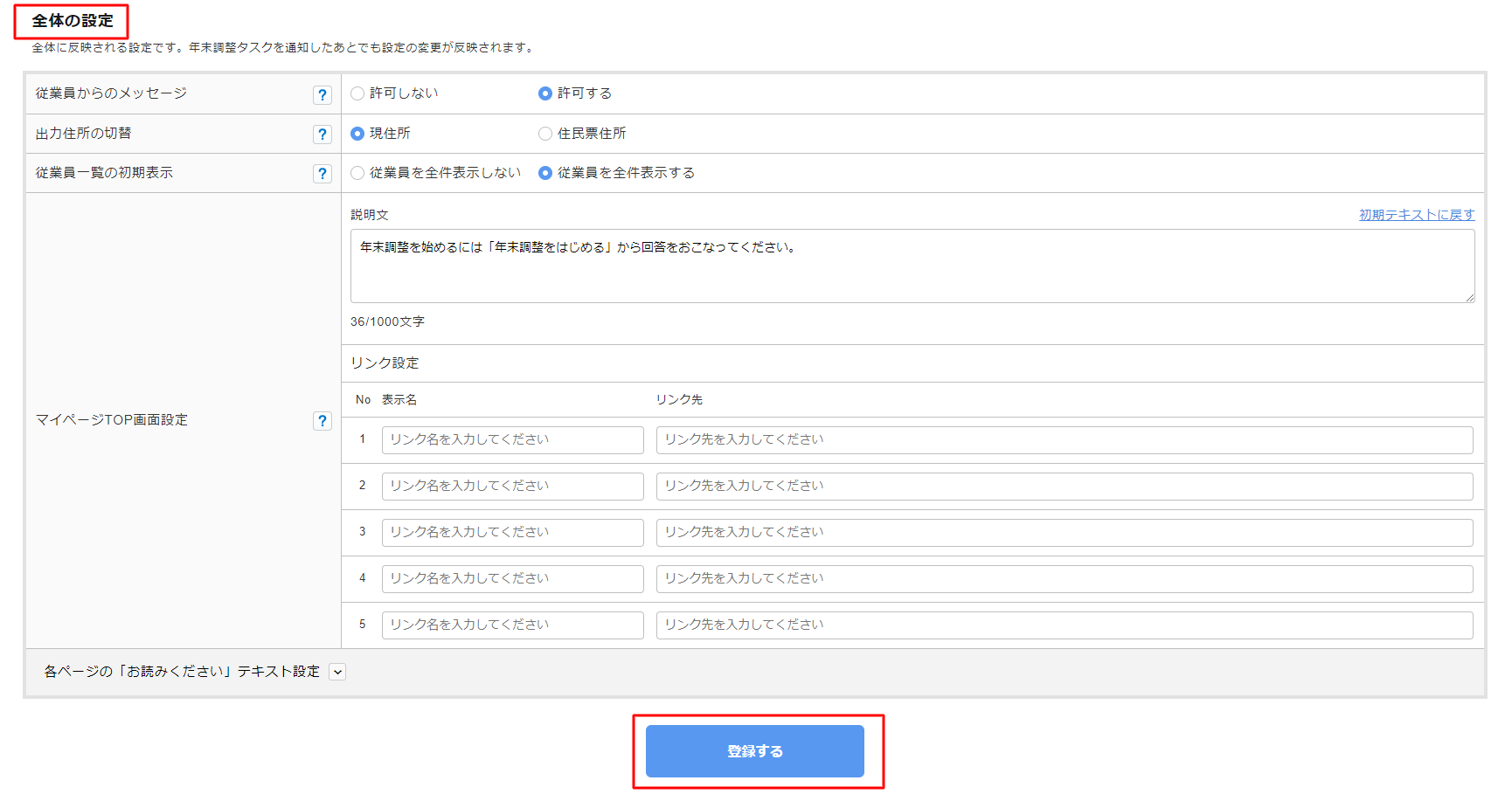The width and height of the screenshot is (1512, 808).
Task: Click 初期テキストに戻す link
Action: [1417, 215]
